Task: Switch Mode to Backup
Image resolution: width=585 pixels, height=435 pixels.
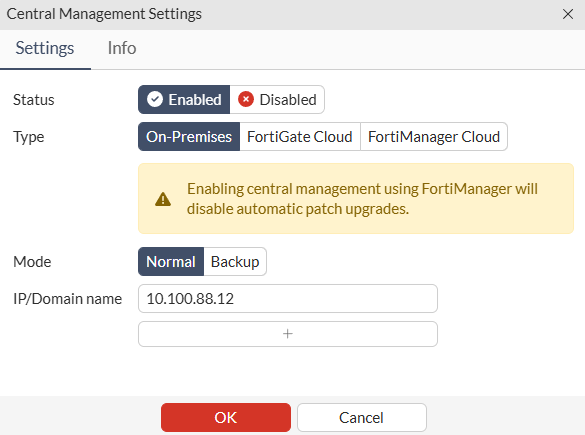Action: click(235, 262)
